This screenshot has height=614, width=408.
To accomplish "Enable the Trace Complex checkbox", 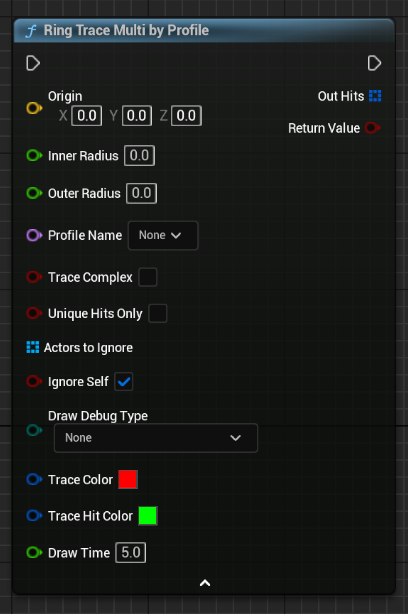I will (148, 277).
